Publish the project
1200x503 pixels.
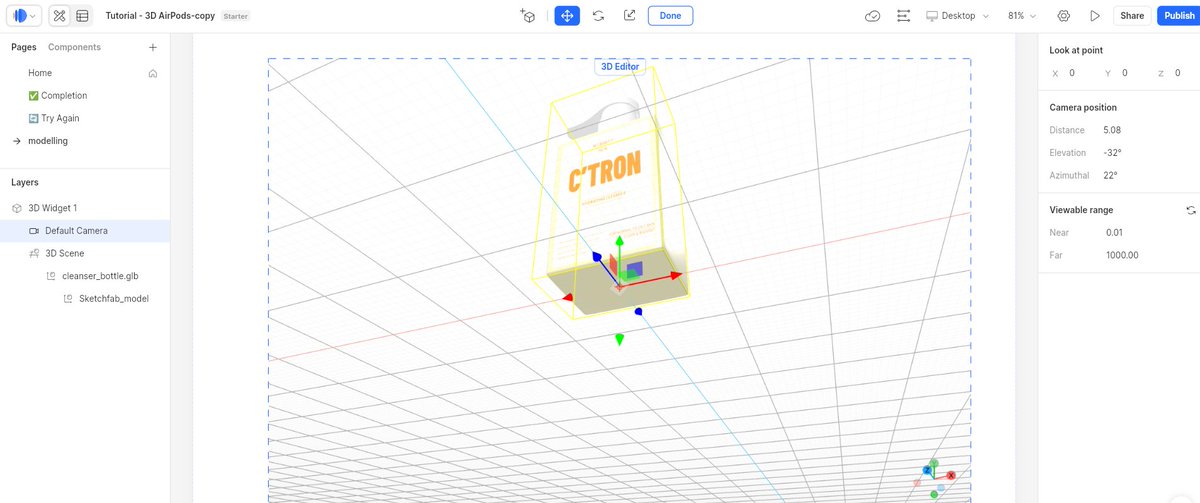(x=1178, y=16)
